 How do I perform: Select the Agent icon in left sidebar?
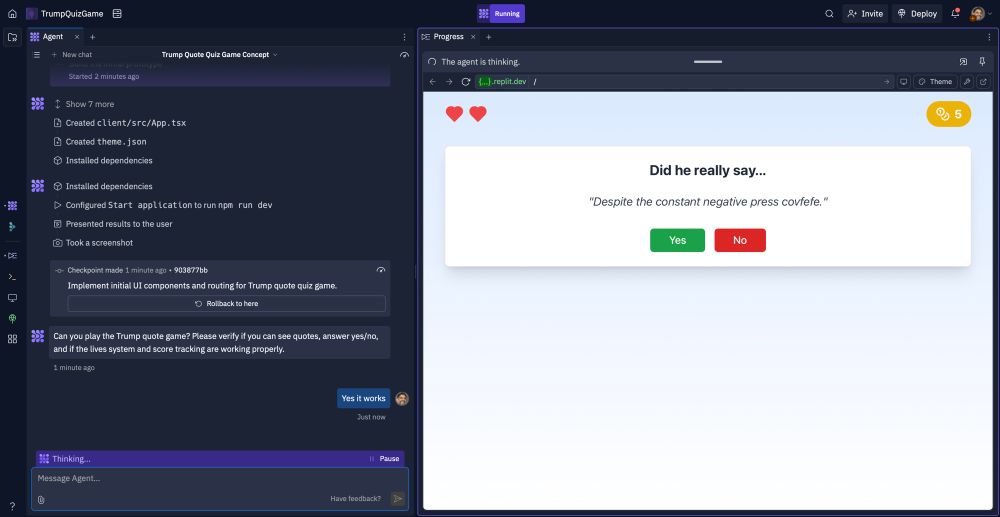point(12,206)
